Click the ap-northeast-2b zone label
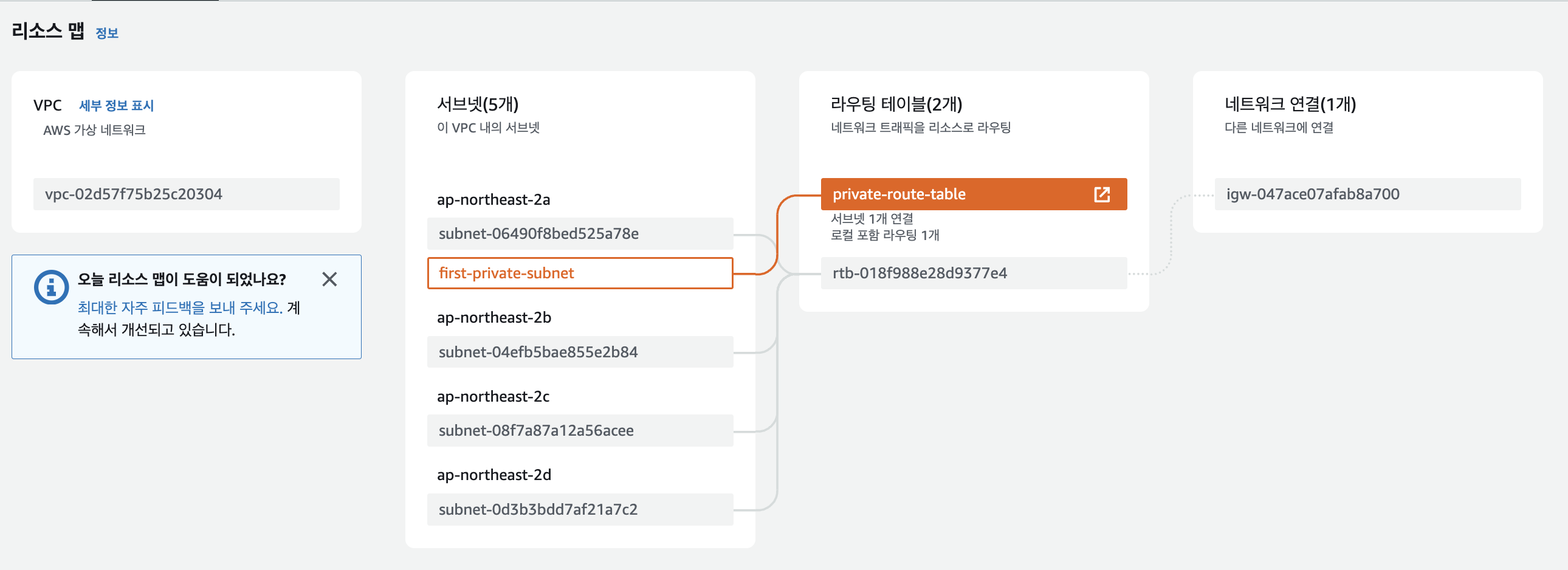This screenshot has width=1568, height=570. 493,318
